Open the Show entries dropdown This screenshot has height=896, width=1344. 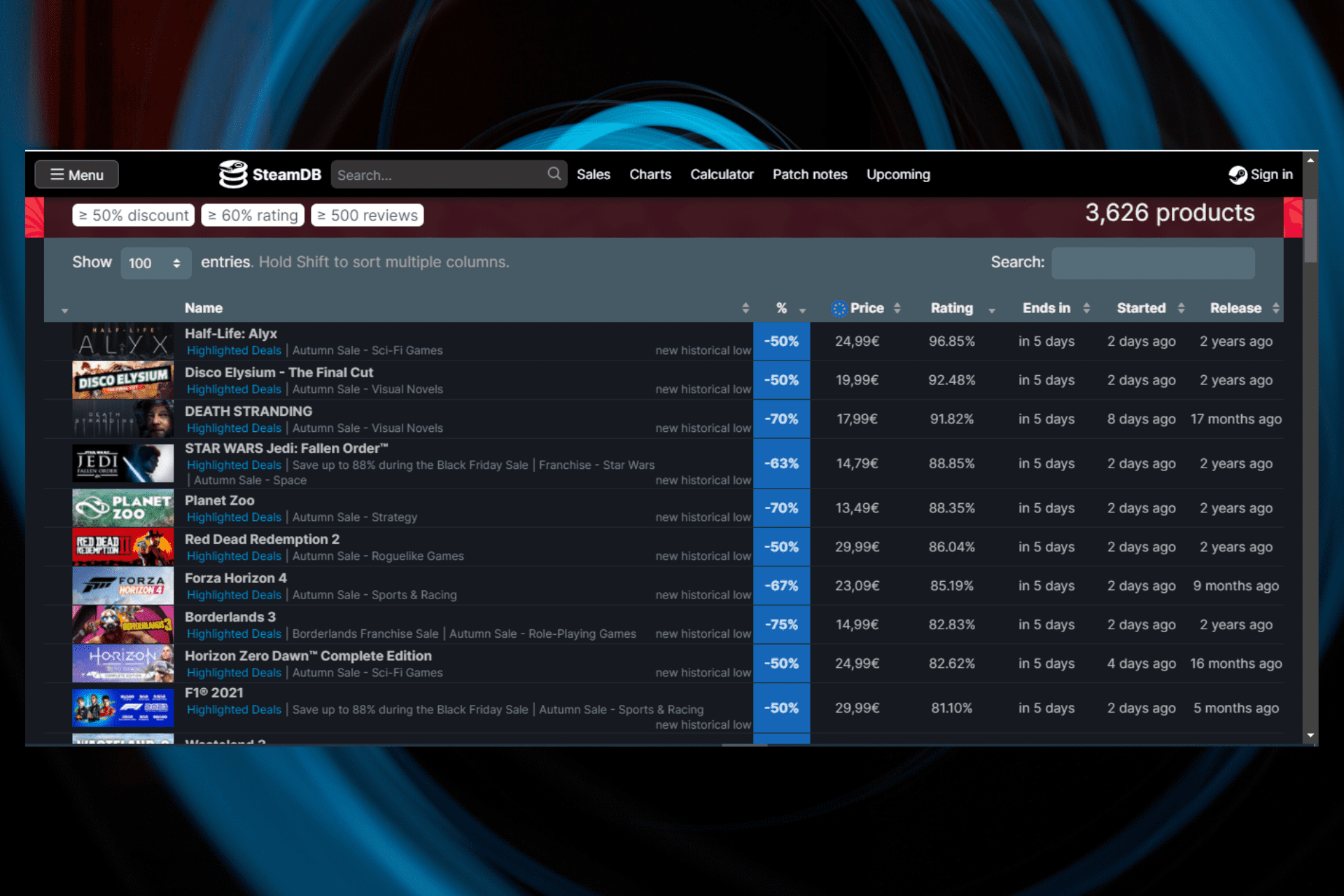[x=155, y=263]
